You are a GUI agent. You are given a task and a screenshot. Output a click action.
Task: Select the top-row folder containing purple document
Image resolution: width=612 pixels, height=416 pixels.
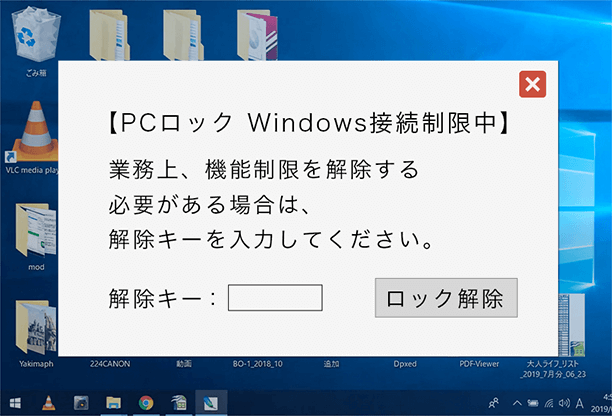[258, 35]
